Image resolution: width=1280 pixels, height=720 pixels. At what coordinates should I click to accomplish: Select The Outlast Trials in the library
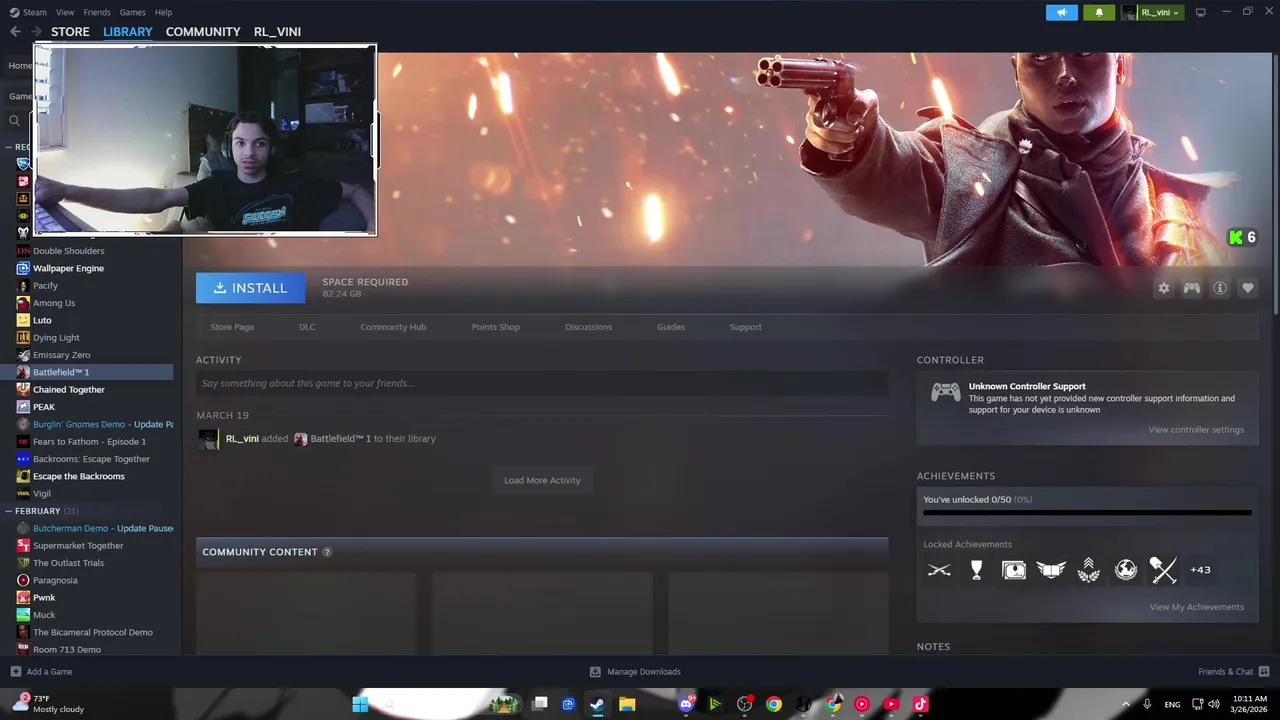tap(68, 563)
